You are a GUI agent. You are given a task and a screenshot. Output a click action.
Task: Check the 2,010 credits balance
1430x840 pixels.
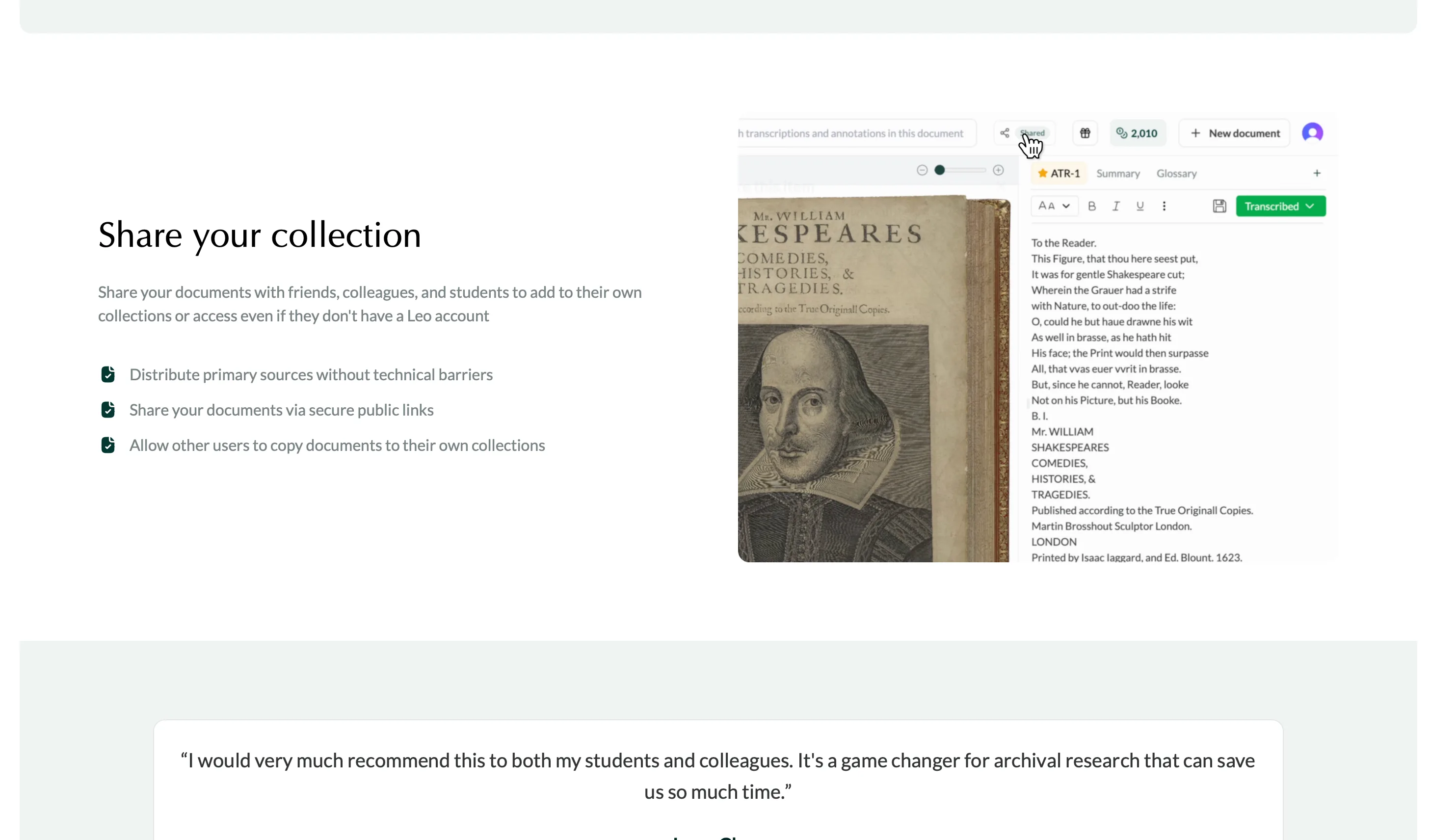[1137, 133]
